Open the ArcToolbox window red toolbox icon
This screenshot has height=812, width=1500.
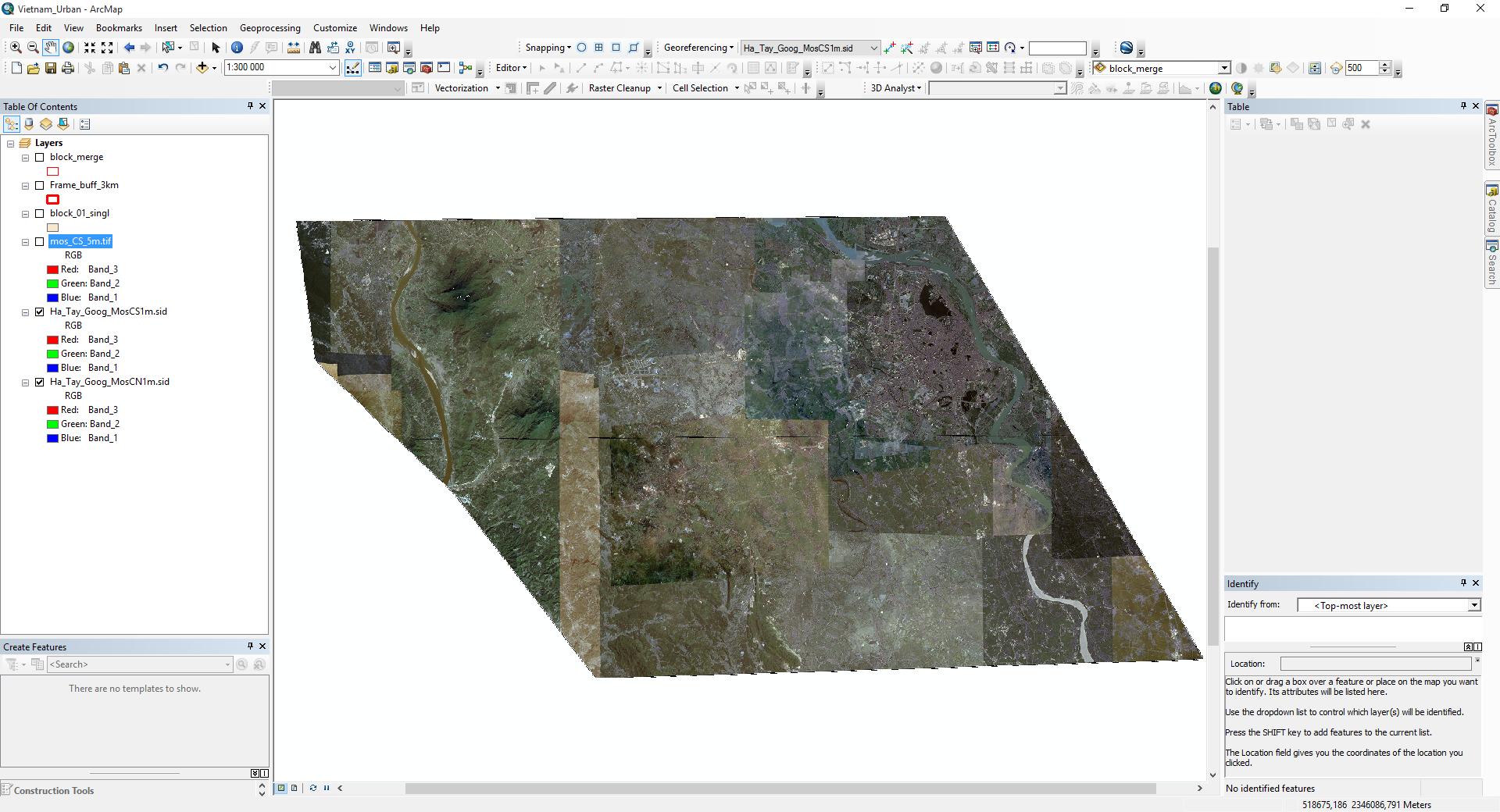point(427,68)
